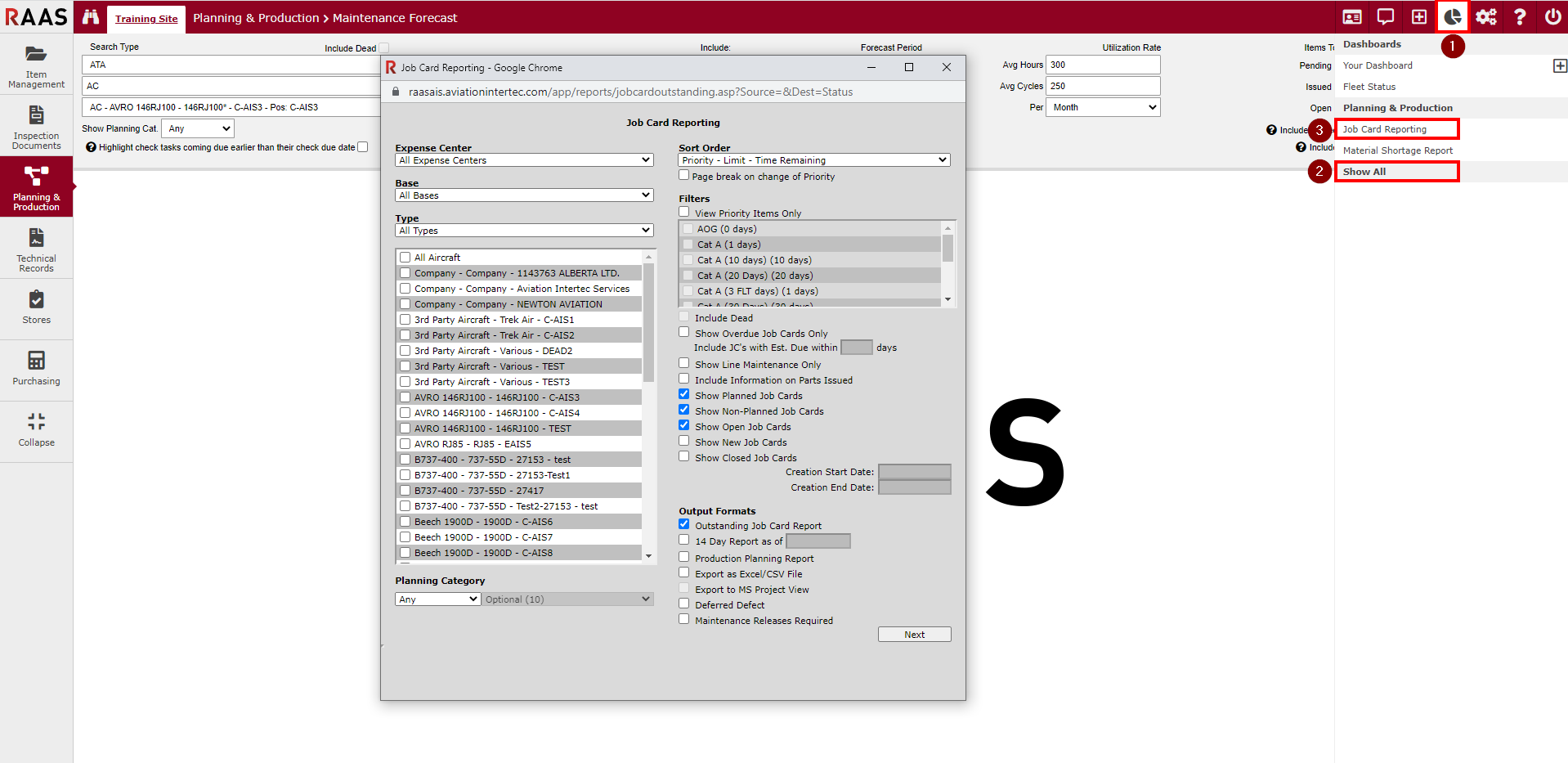Click the Next button
Screen dimensions: 1568x763
(x=914, y=635)
